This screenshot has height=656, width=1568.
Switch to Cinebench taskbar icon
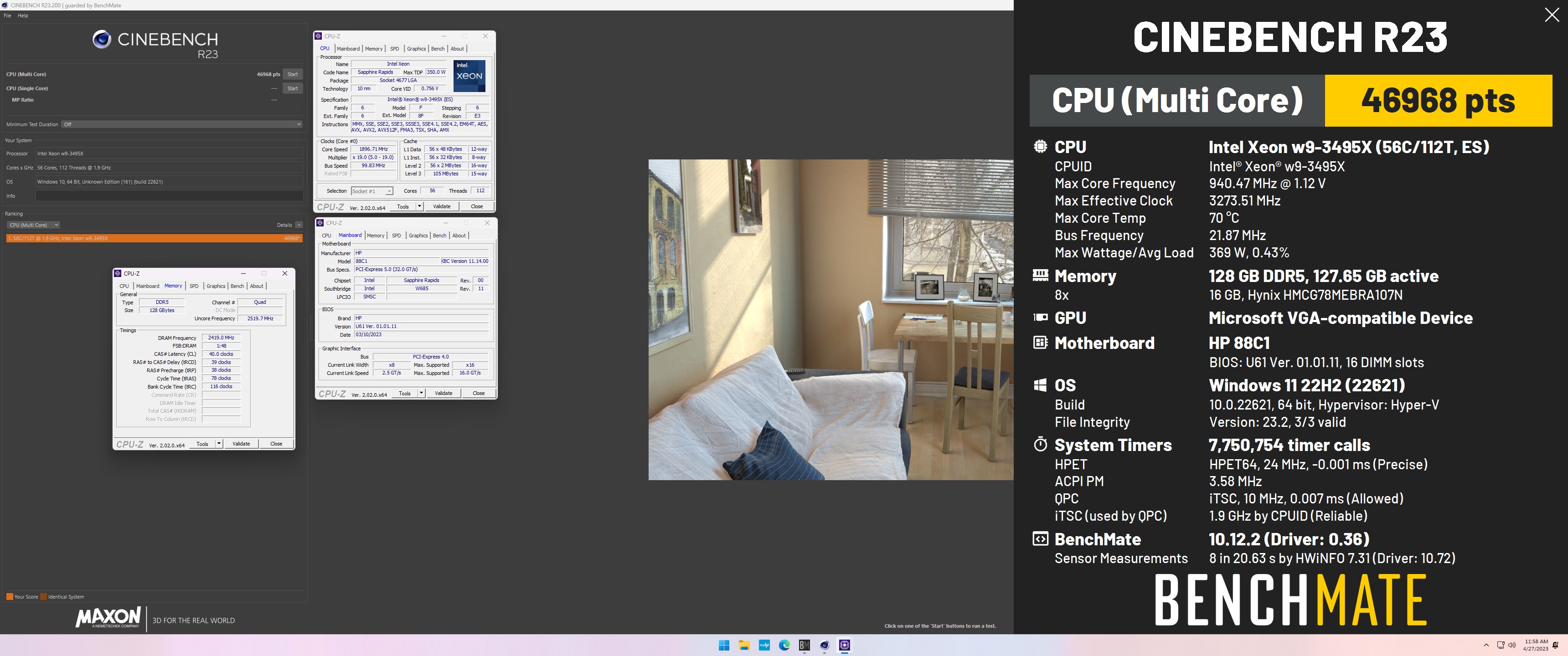(x=824, y=645)
